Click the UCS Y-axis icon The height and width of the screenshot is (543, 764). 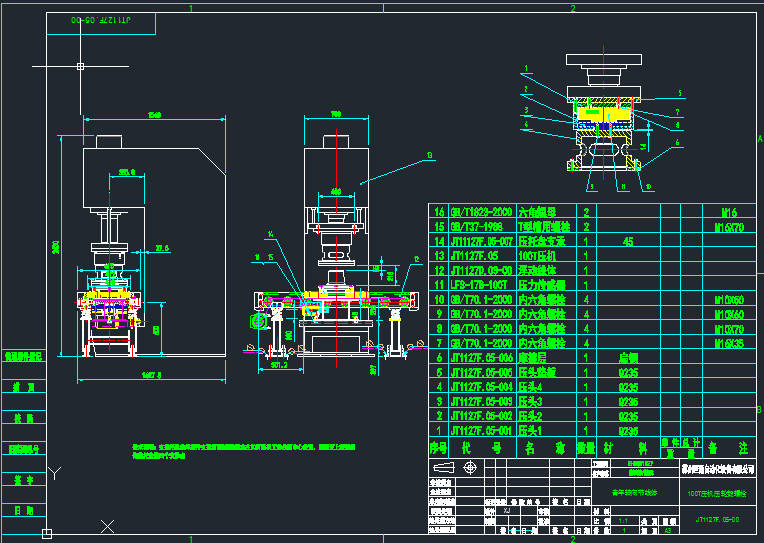click(x=55, y=472)
